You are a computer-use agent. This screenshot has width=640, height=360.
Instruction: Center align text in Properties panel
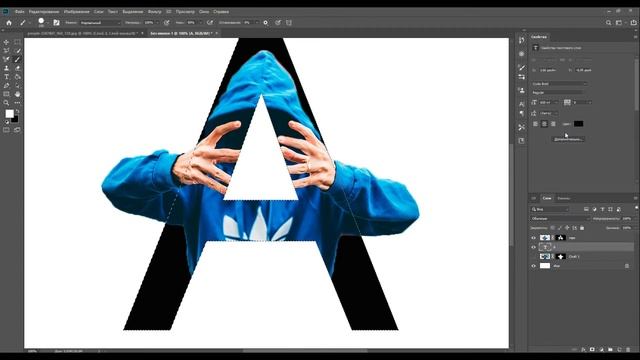[x=544, y=124]
